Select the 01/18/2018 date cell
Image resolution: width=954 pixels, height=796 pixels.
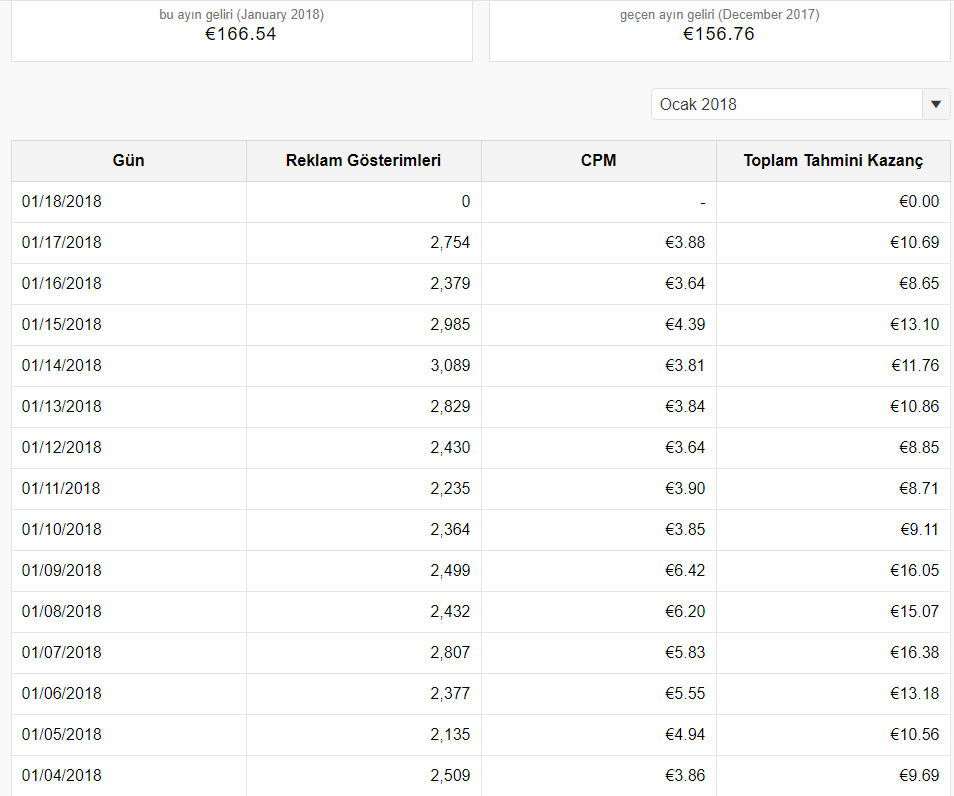[62, 202]
